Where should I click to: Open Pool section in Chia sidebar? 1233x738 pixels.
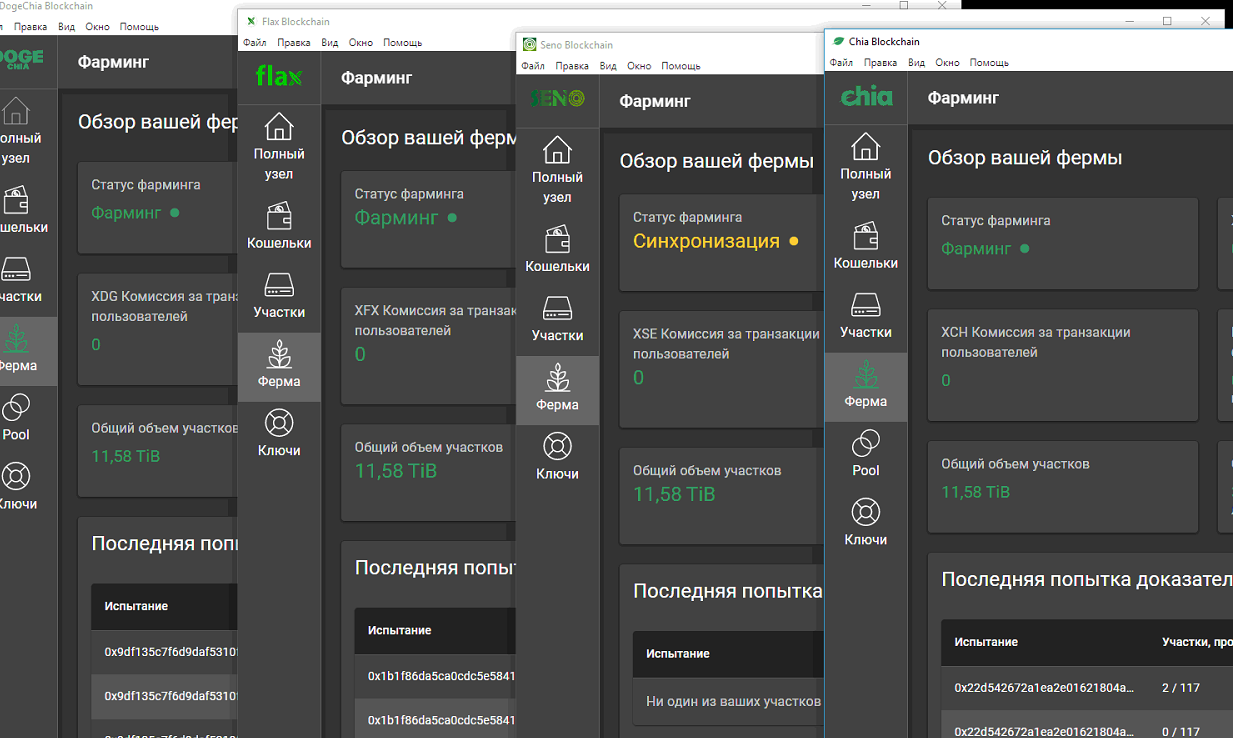point(865,455)
